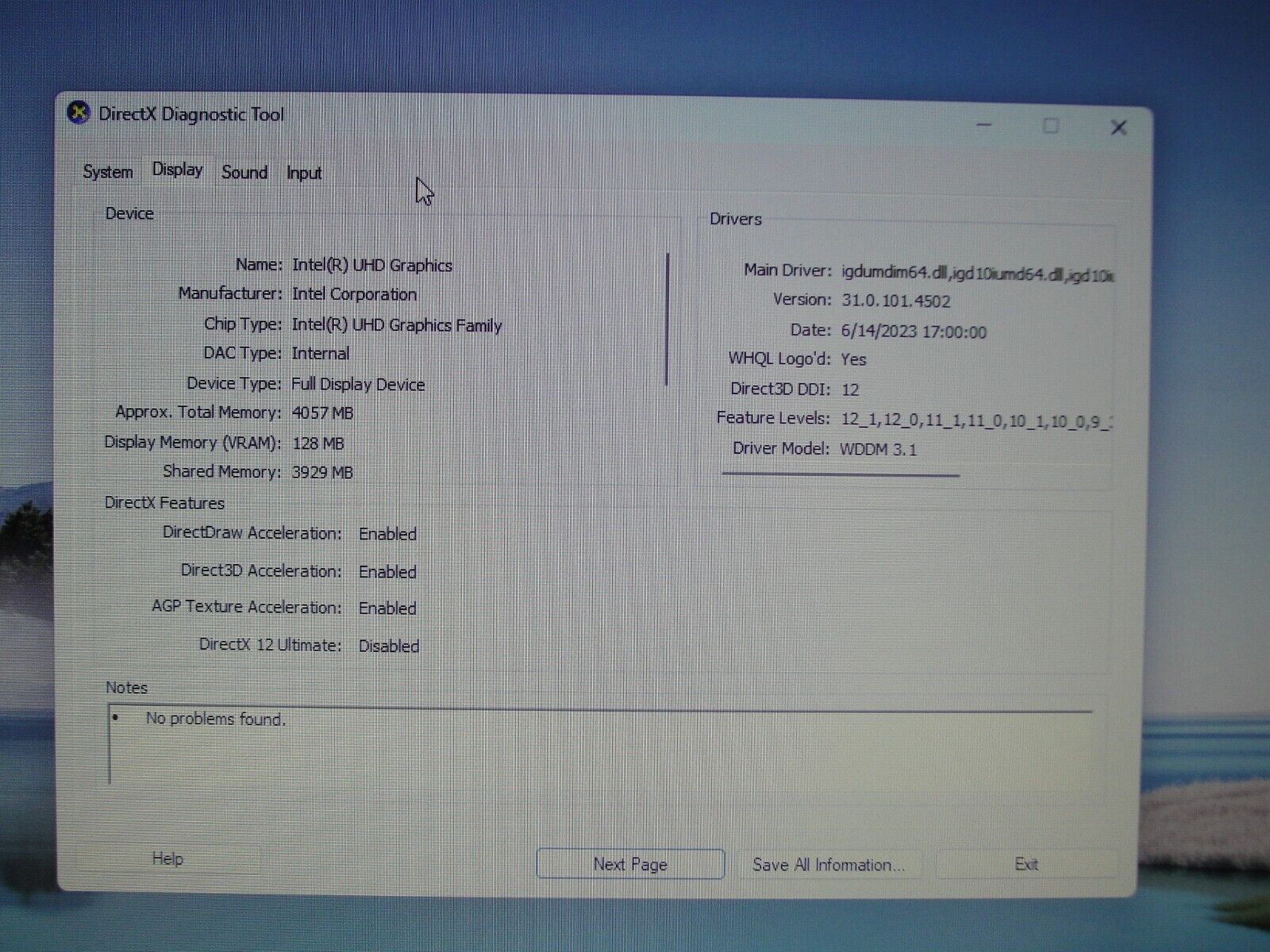
Task: Go to the Input tab
Action: click(x=304, y=173)
